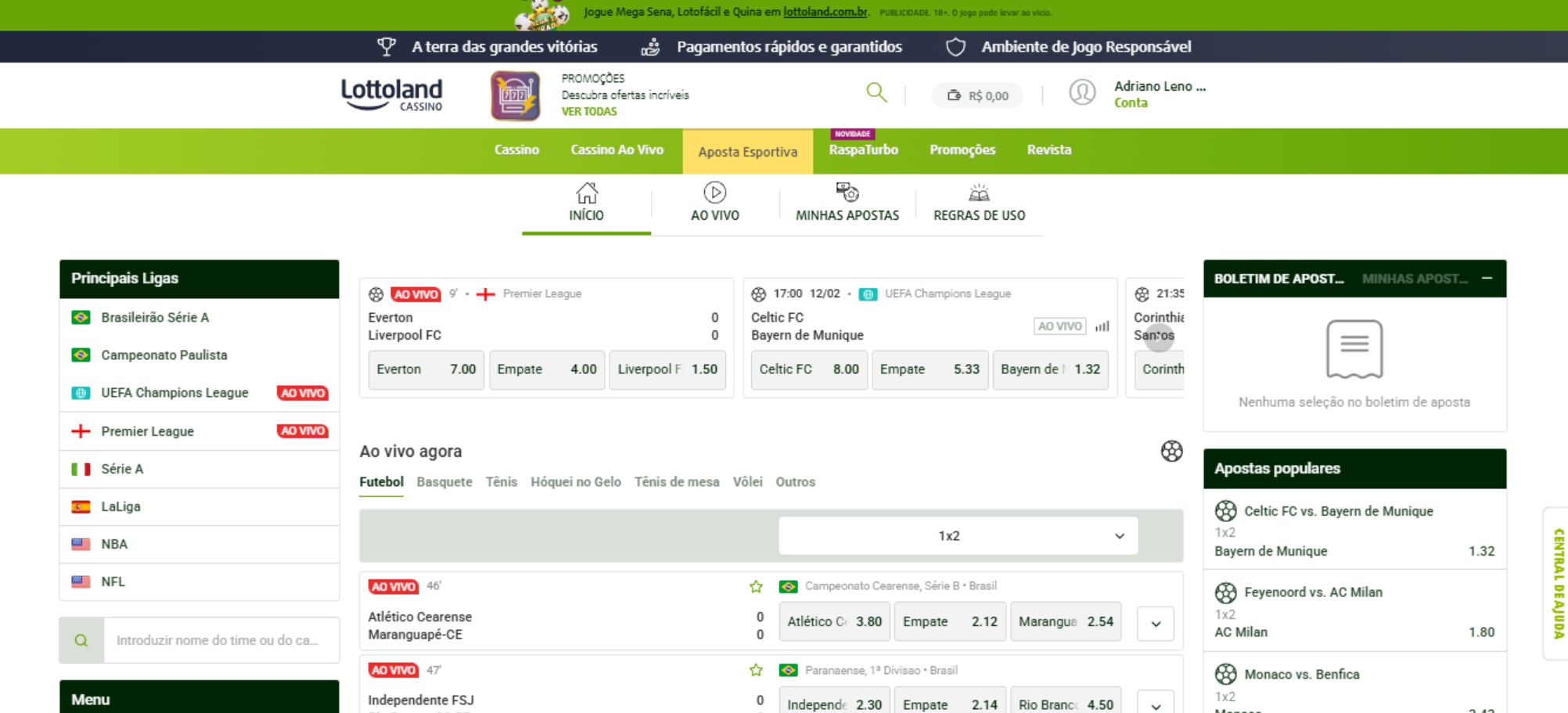The width and height of the screenshot is (1568, 713).
Task: Switch to Cassino Ao Vivo tab
Action: (x=617, y=149)
